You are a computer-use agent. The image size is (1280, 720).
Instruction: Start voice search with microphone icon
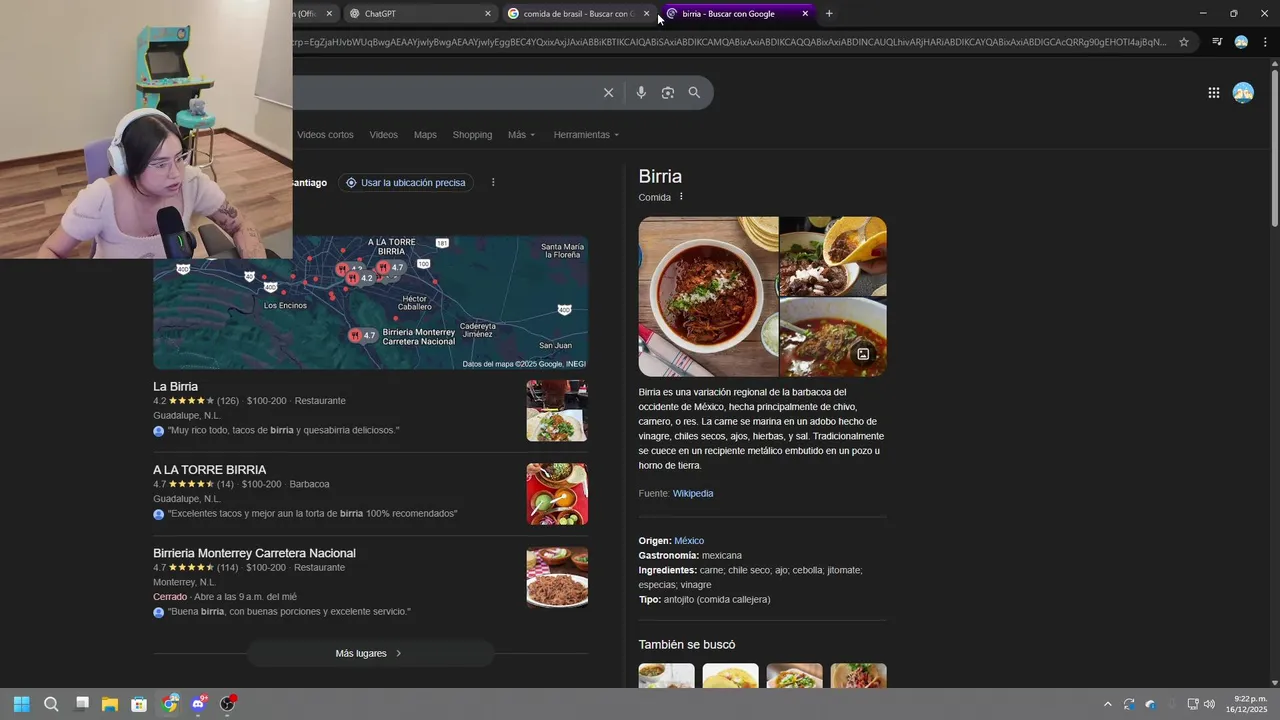(641, 93)
